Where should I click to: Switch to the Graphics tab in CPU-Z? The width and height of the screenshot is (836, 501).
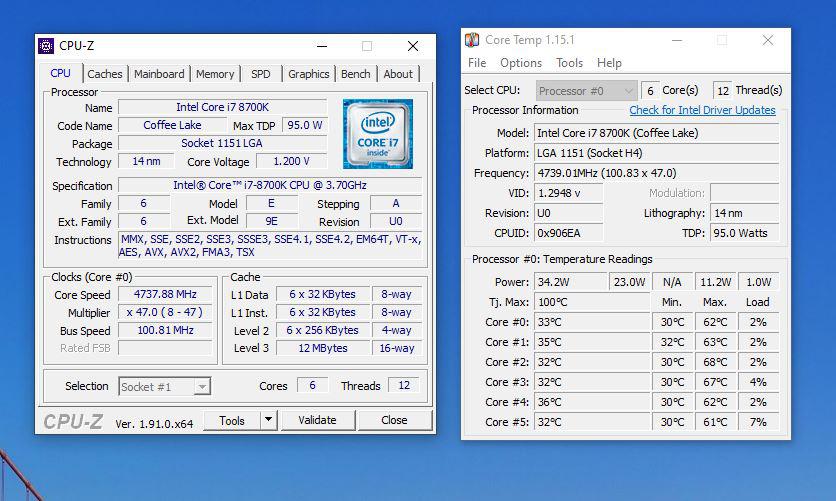308,74
